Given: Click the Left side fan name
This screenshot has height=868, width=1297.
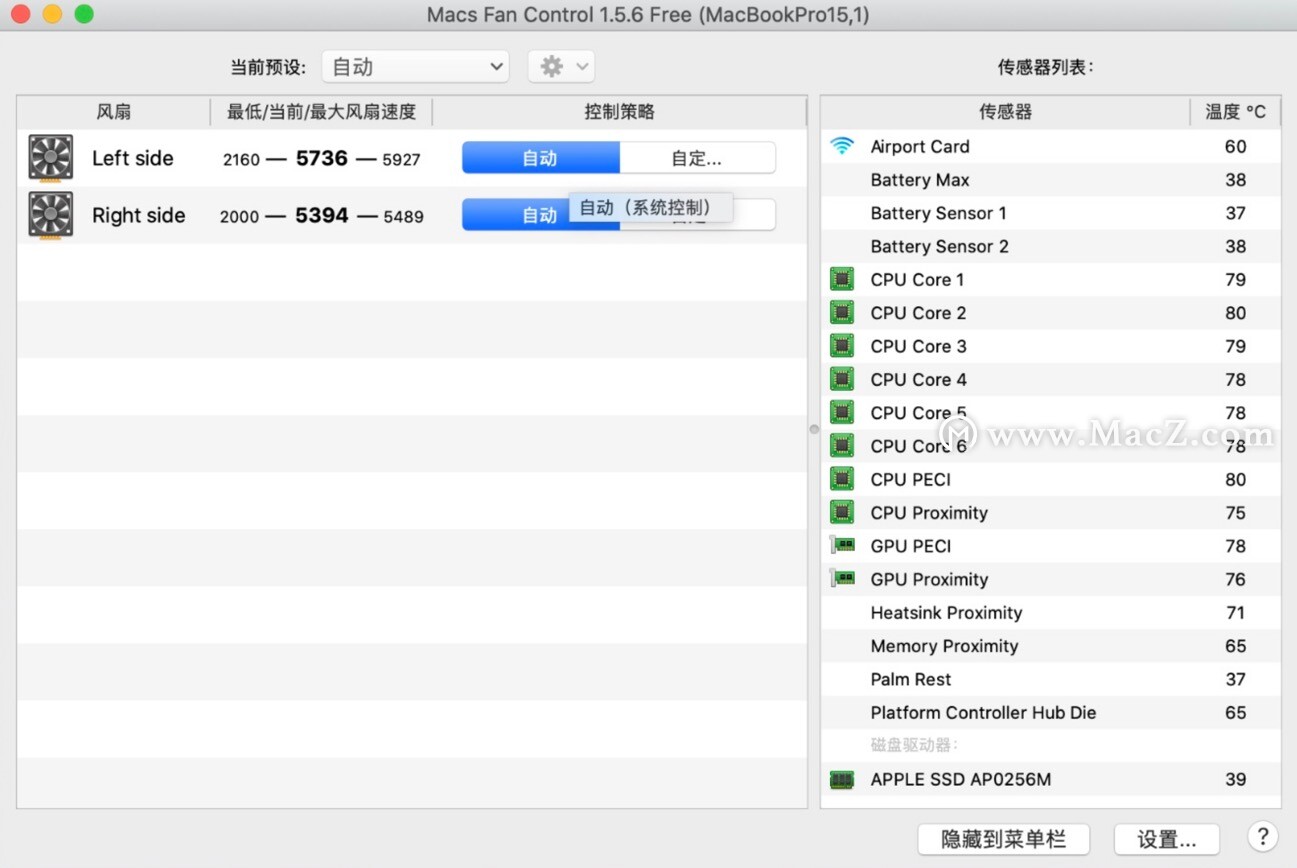Looking at the screenshot, I should pos(132,158).
